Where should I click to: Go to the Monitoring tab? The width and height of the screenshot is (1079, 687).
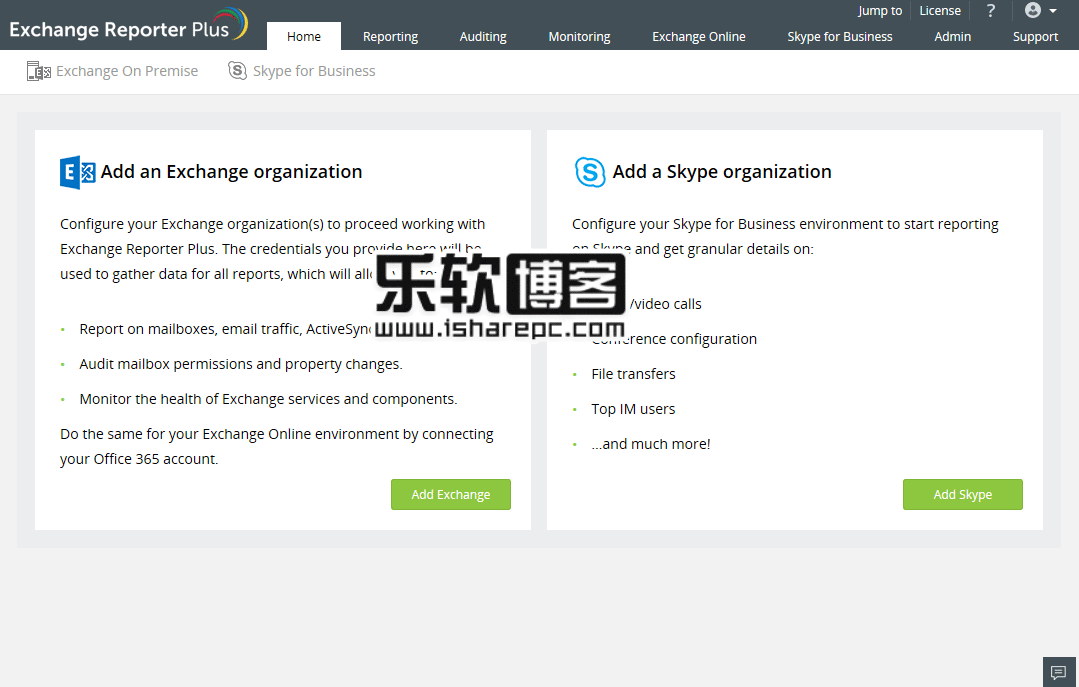579,36
